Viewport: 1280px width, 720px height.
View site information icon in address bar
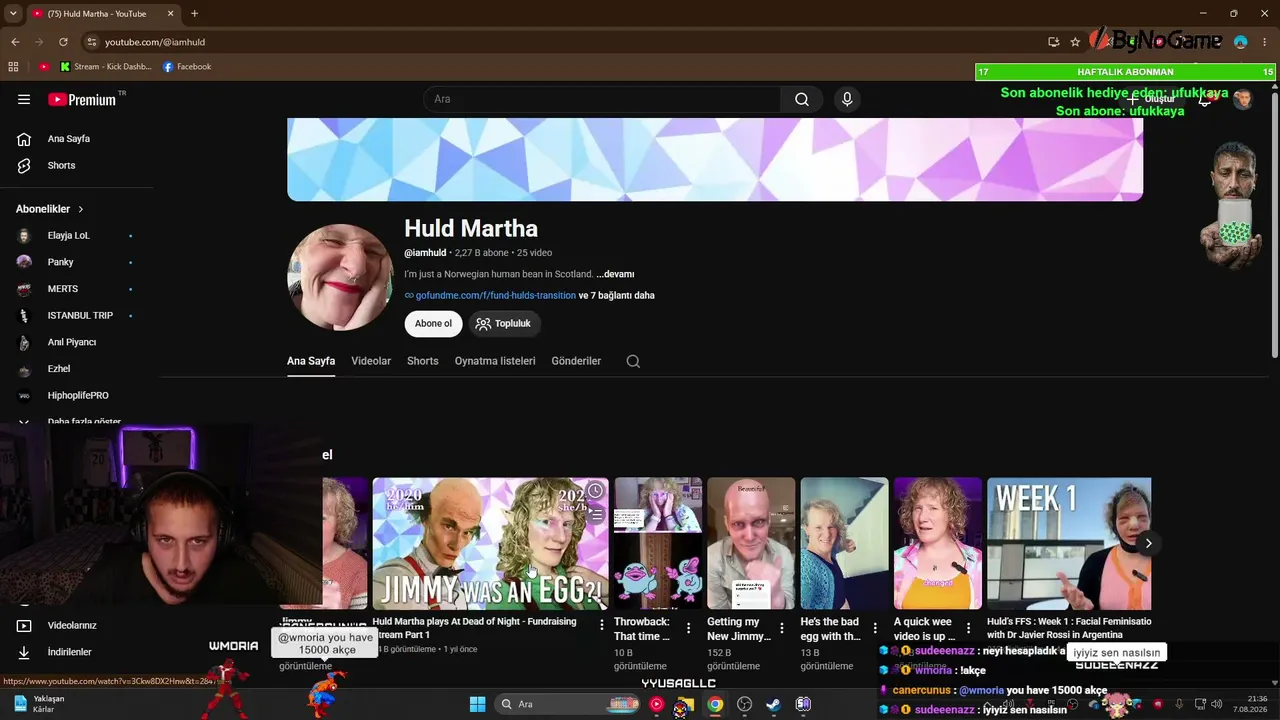(x=91, y=42)
